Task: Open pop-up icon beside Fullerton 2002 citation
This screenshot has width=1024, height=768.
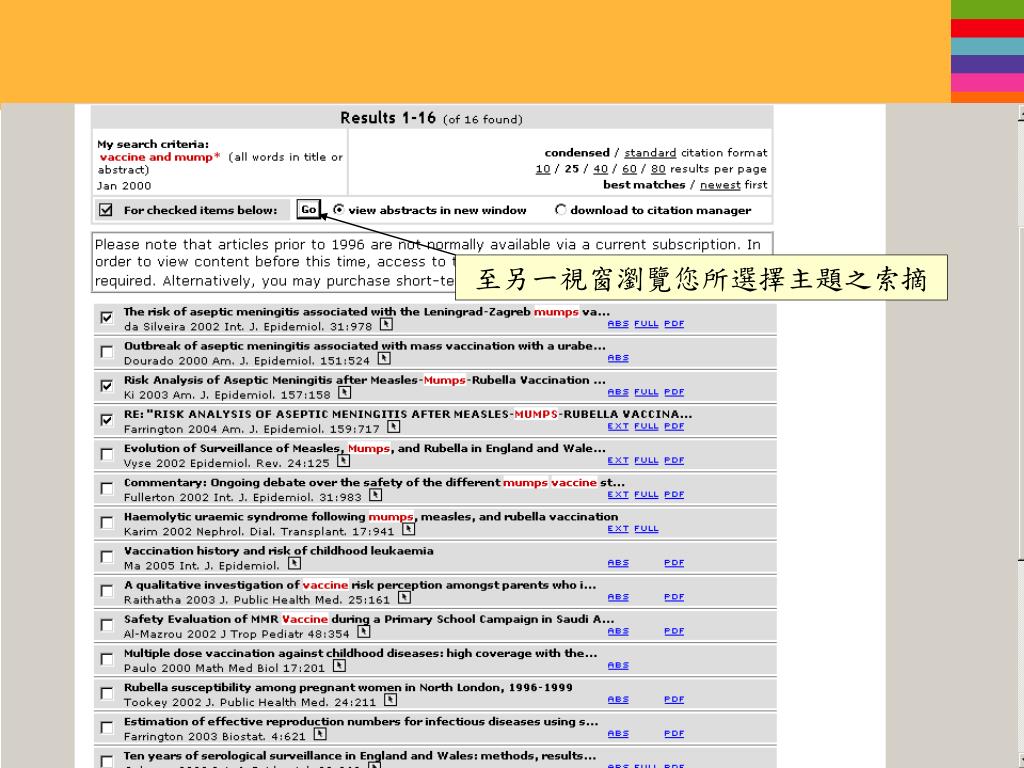Action: pyautogui.click(x=376, y=495)
